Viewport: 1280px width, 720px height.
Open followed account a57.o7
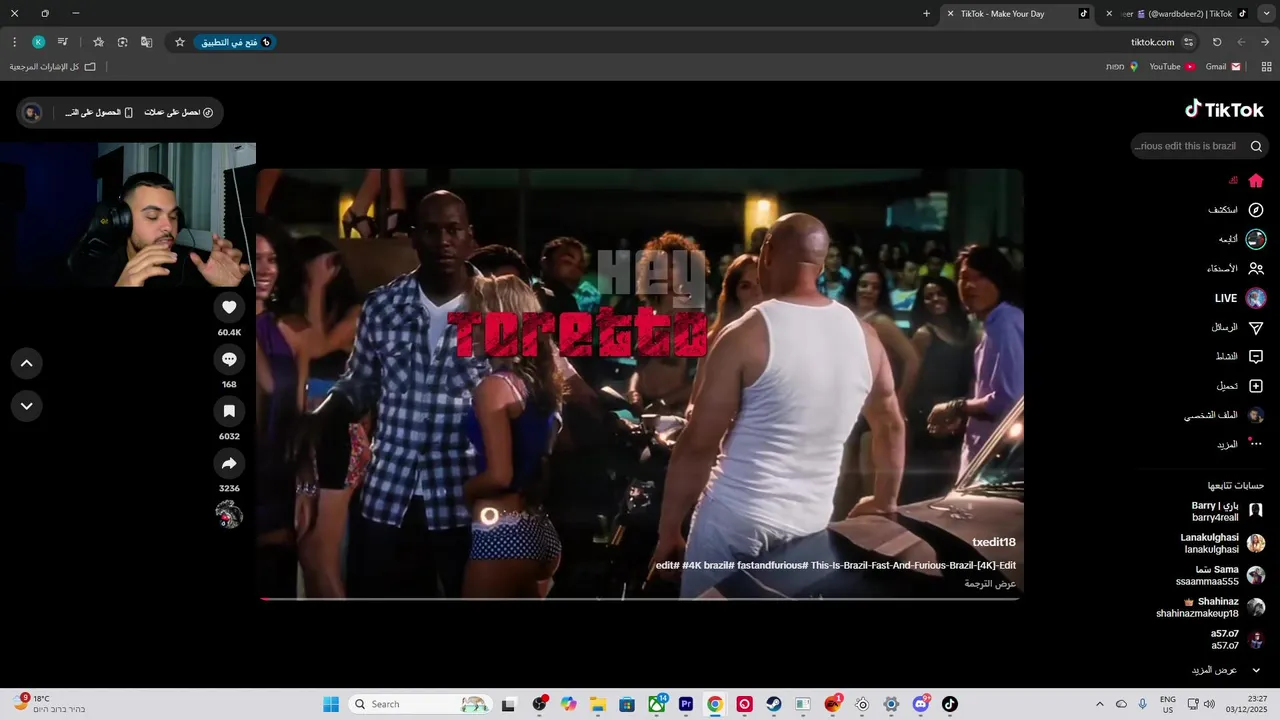(x=1237, y=639)
